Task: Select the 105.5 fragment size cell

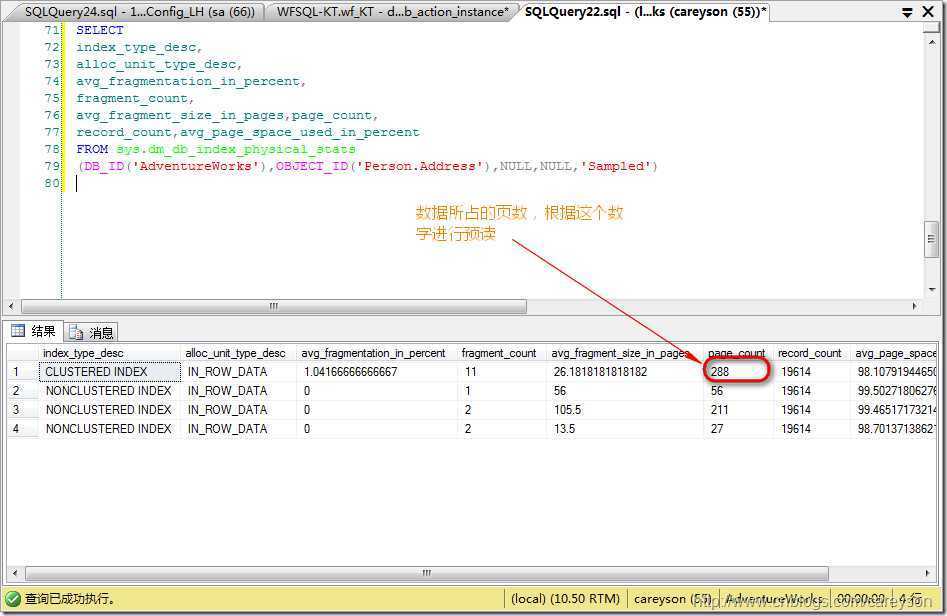Action: point(625,409)
